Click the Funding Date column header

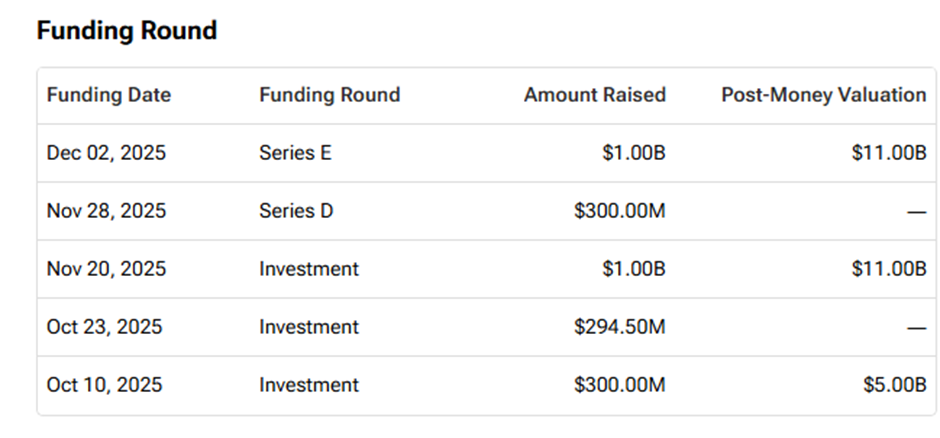point(109,95)
